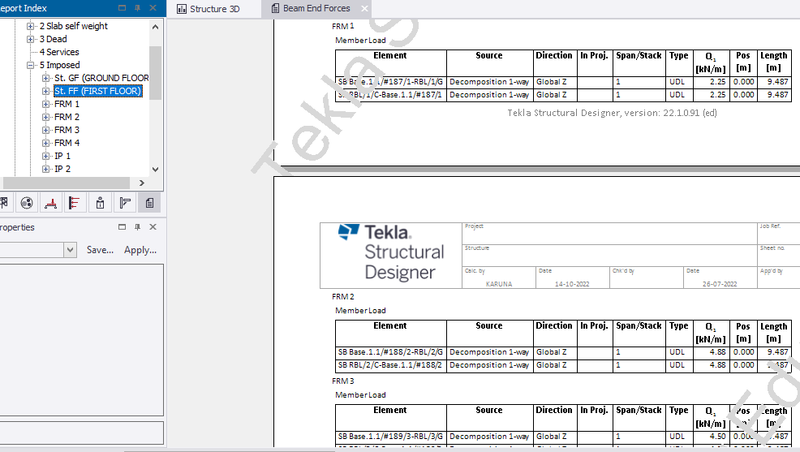The height and width of the screenshot is (452, 800).
Task: Click the Tekla version footer text
Action: pyautogui.click(x=612, y=113)
